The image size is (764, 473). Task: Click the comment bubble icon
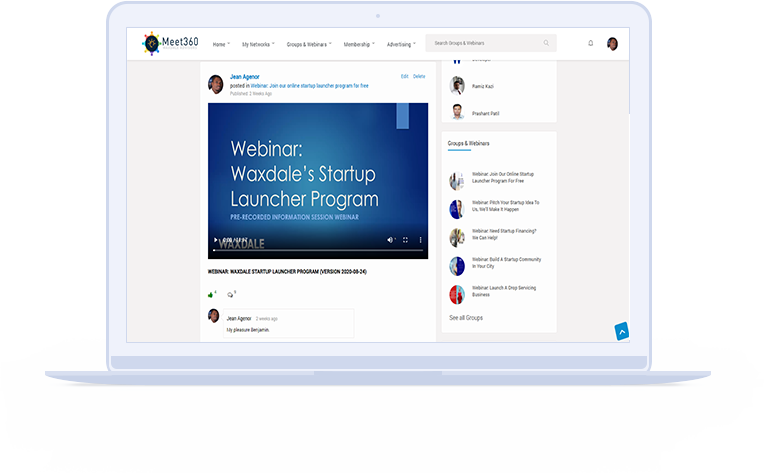click(x=230, y=294)
